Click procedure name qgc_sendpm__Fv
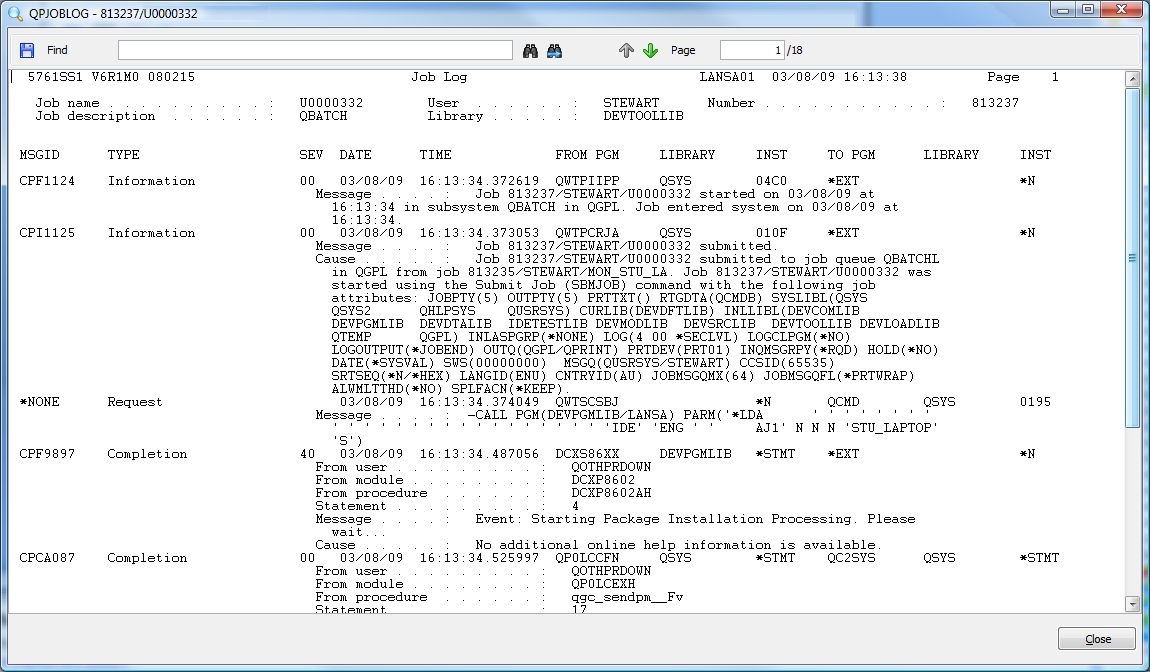Screen dimensions: 1150x672 pos(628,597)
